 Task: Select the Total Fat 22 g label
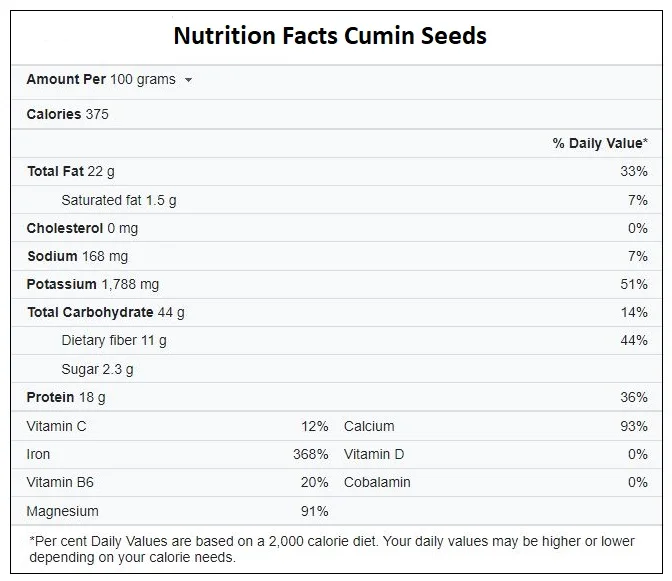point(70,171)
